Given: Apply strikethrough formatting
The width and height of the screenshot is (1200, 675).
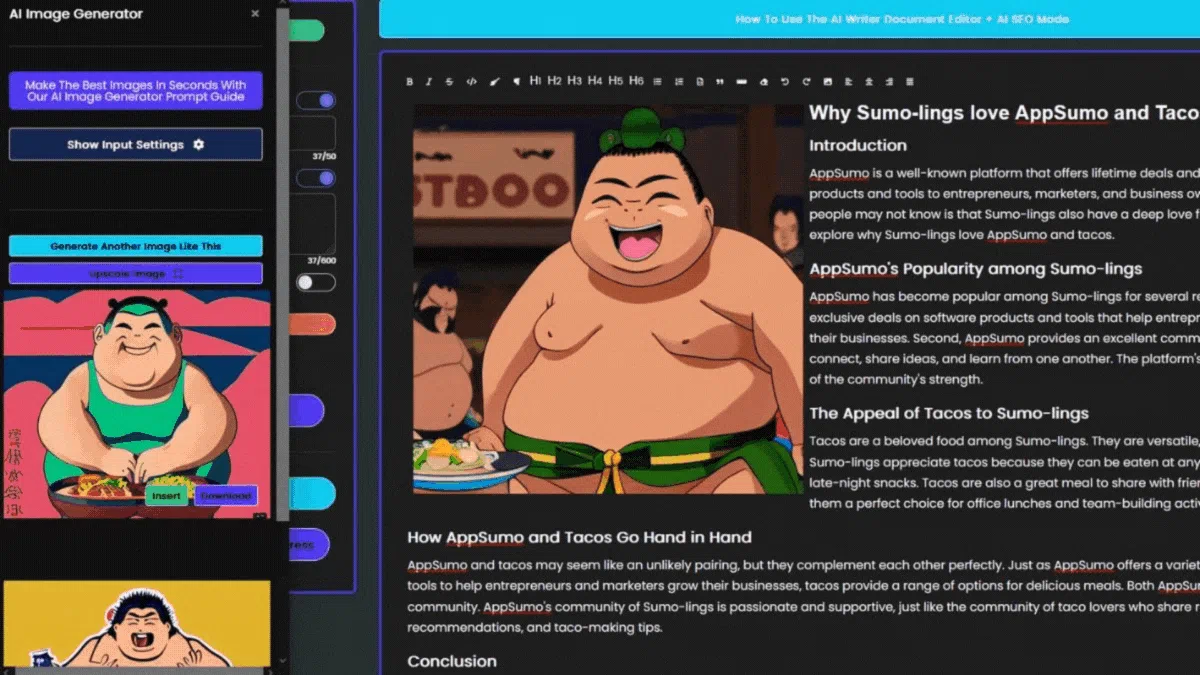Looking at the screenshot, I should coord(450,81).
